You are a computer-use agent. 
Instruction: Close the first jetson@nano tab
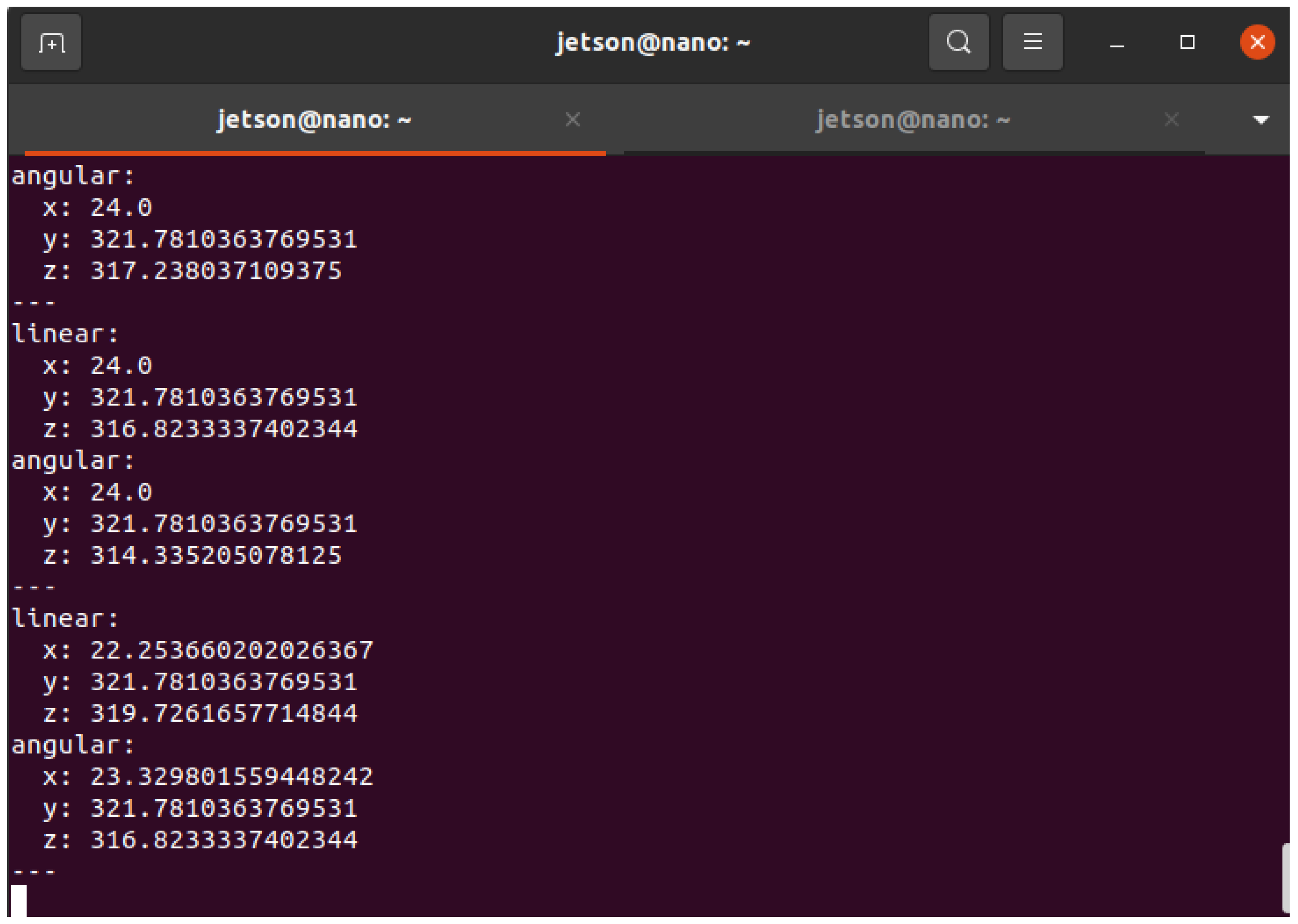pos(572,120)
